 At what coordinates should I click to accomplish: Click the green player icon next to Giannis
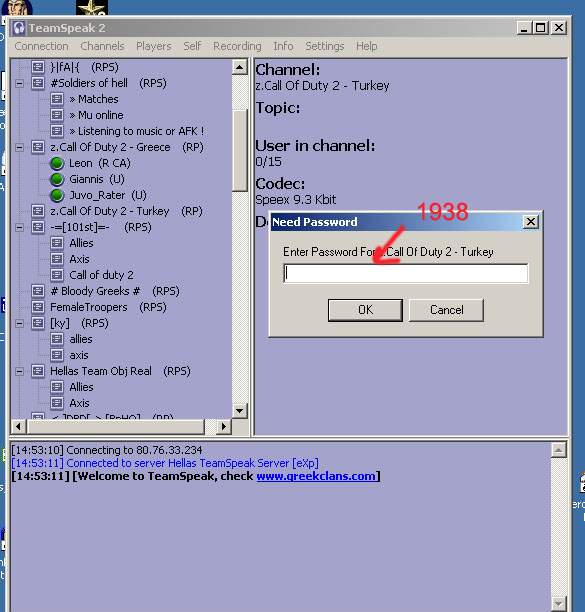tap(57, 179)
